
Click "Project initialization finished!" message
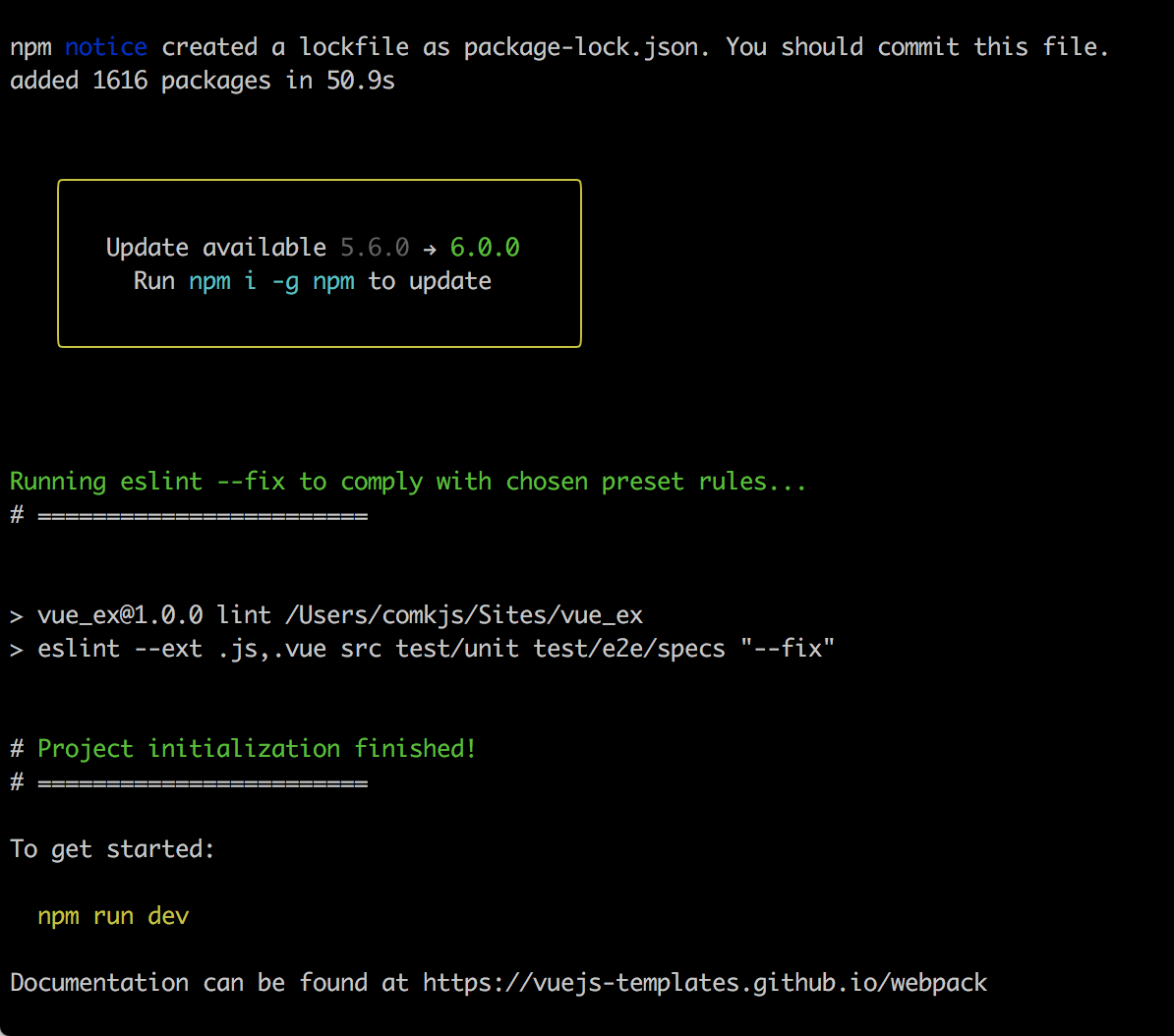[257, 749]
